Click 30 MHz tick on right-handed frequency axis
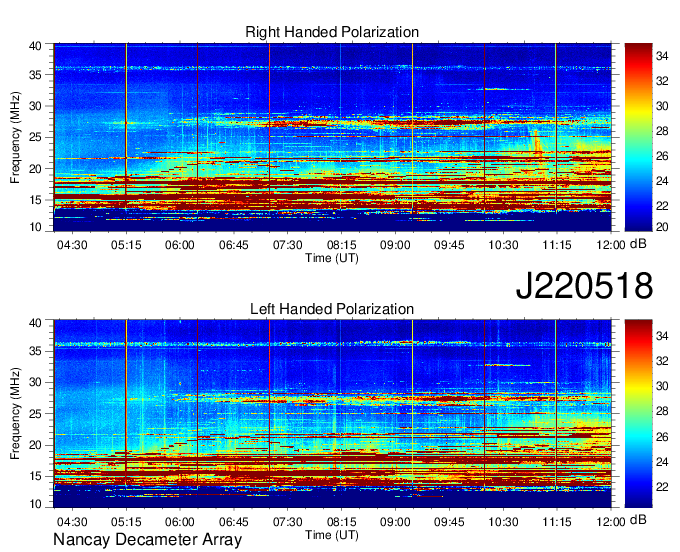This screenshot has height=552, width=680. pos(35,106)
